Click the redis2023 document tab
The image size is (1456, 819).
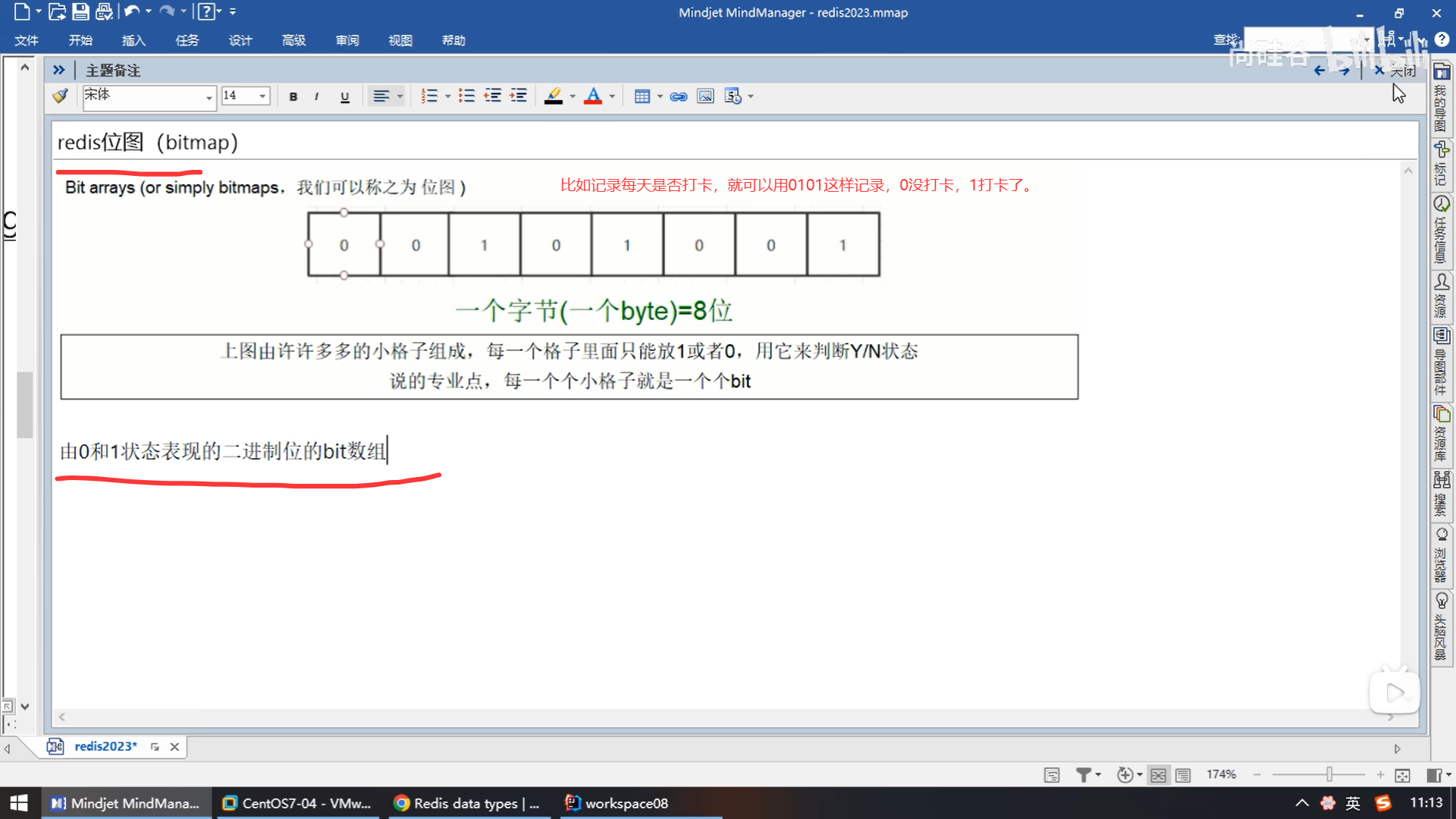pos(105,746)
